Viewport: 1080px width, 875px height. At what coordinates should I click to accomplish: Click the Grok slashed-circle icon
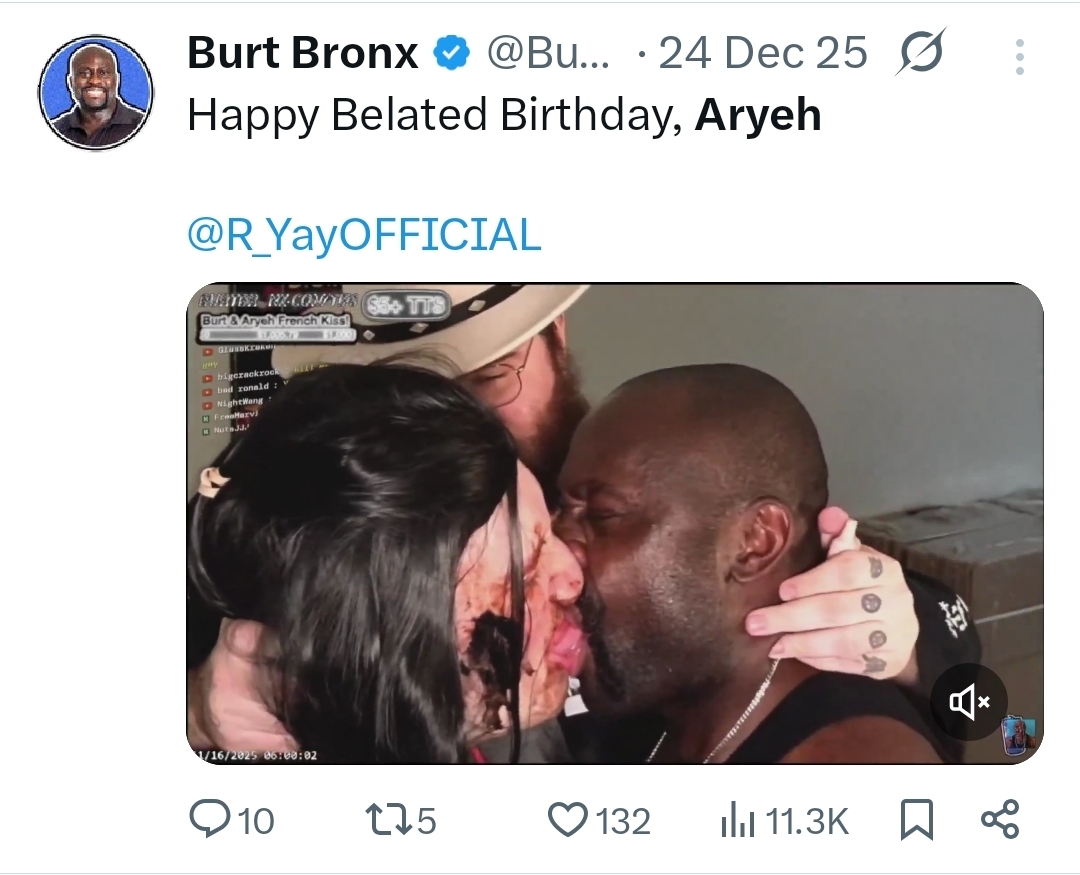(921, 52)
